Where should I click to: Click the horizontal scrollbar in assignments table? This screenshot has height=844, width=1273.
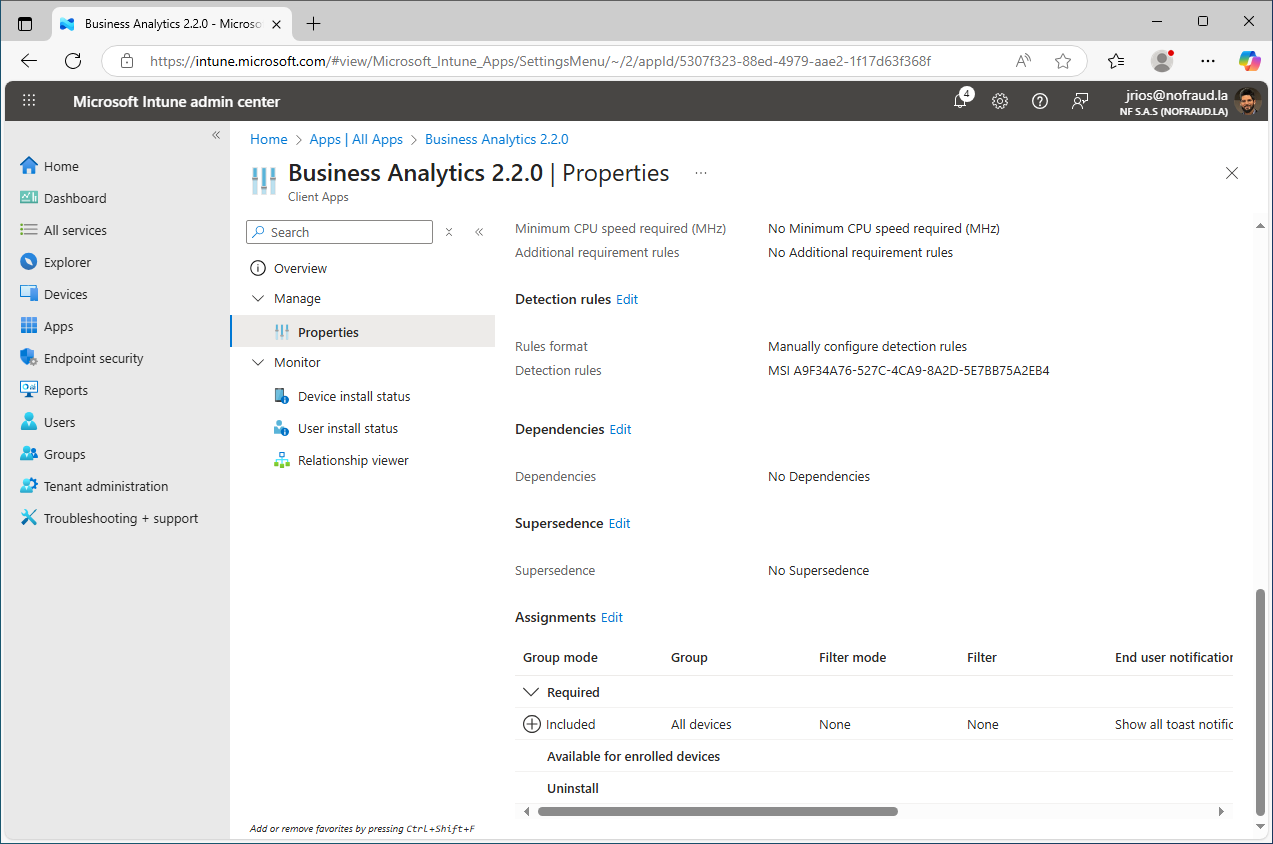717,812
